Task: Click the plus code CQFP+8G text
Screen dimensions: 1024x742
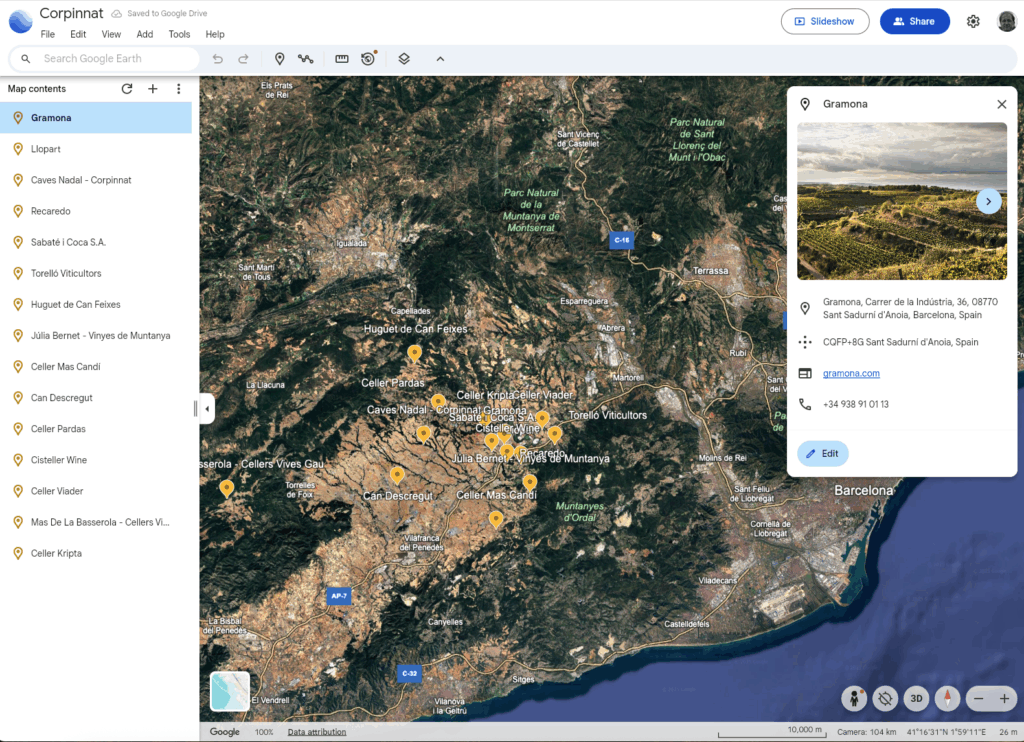Action: pos(901,342)
